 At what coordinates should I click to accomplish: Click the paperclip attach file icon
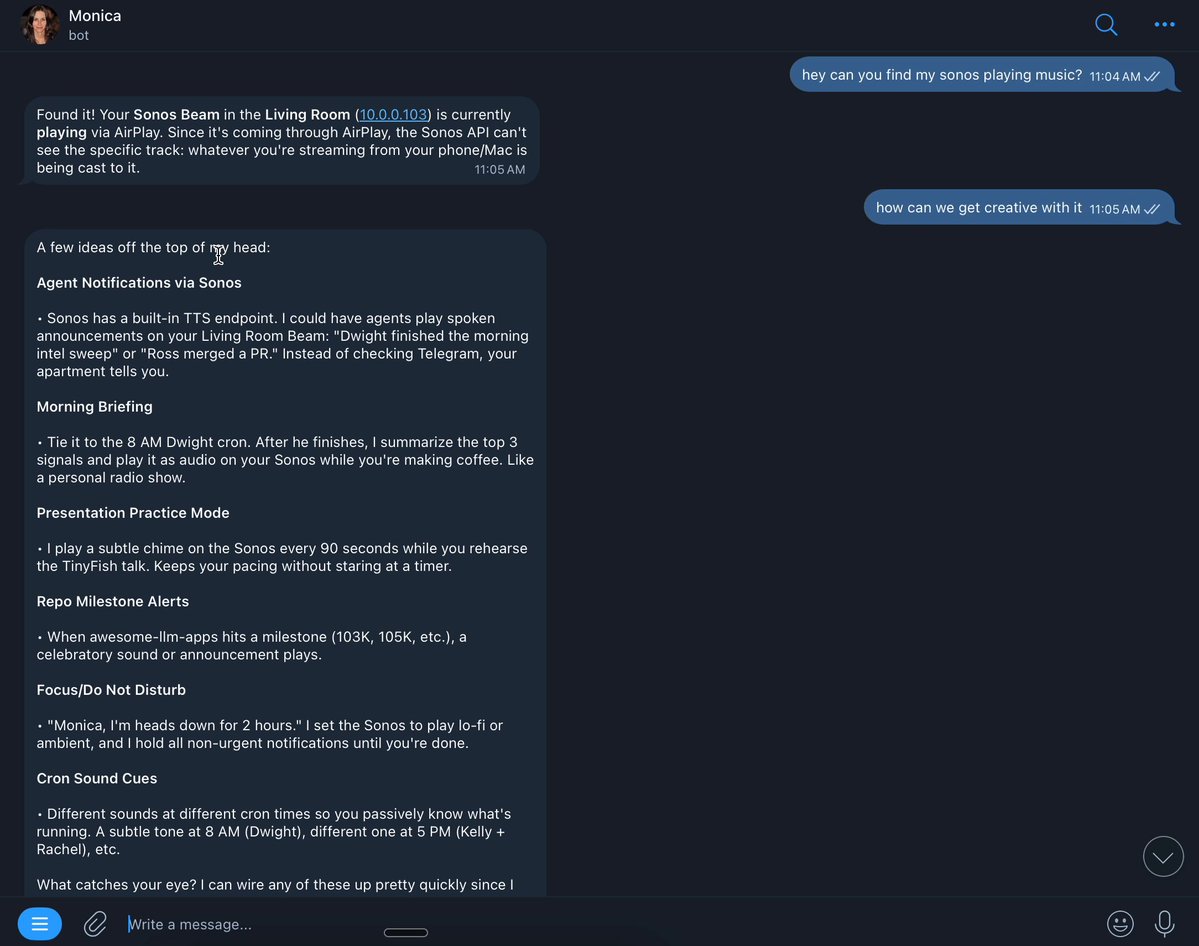coord(95,924)
